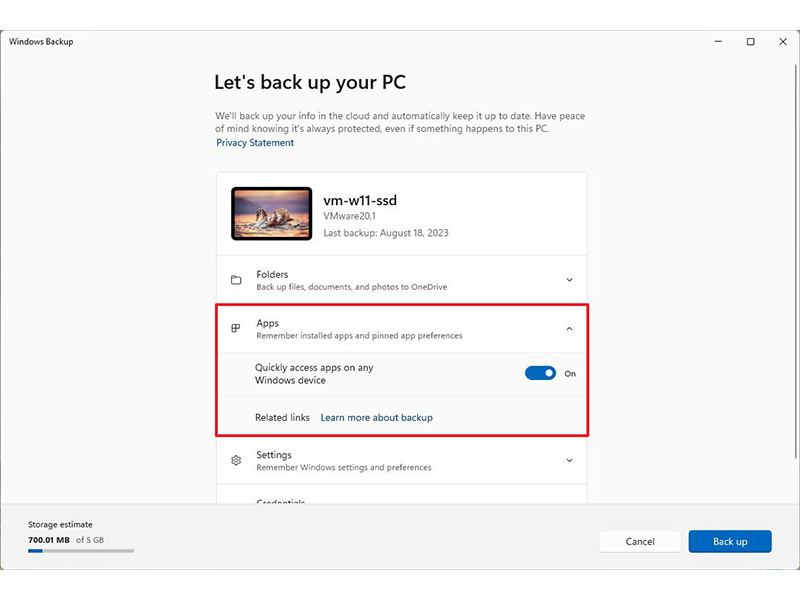Screen dimensions: 800x600
Task: Turn off Quickly access apps toggle
Action: click(540, 373)
